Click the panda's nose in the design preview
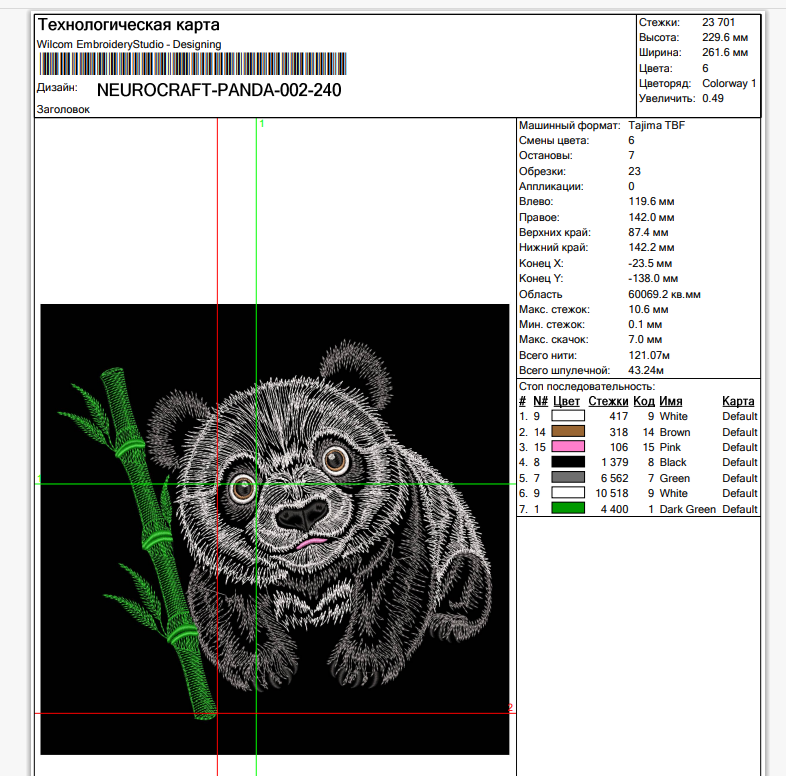The width and height of the screenshot is (786, 776). (300, 516)
